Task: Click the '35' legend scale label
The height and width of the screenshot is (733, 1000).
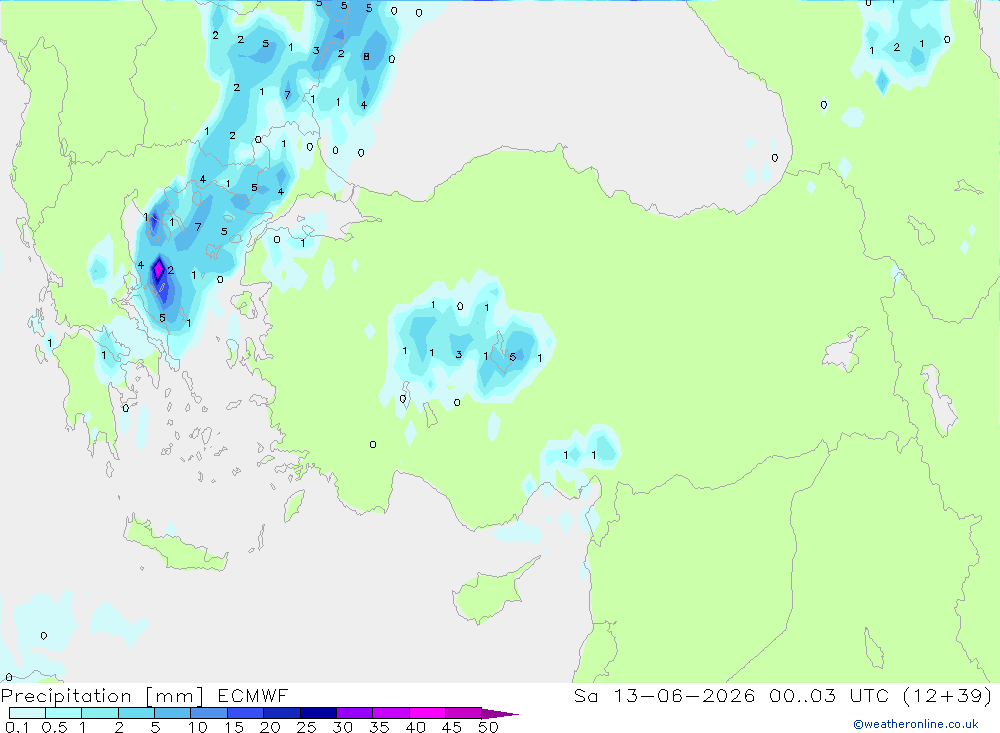Action: click(379, 727)
